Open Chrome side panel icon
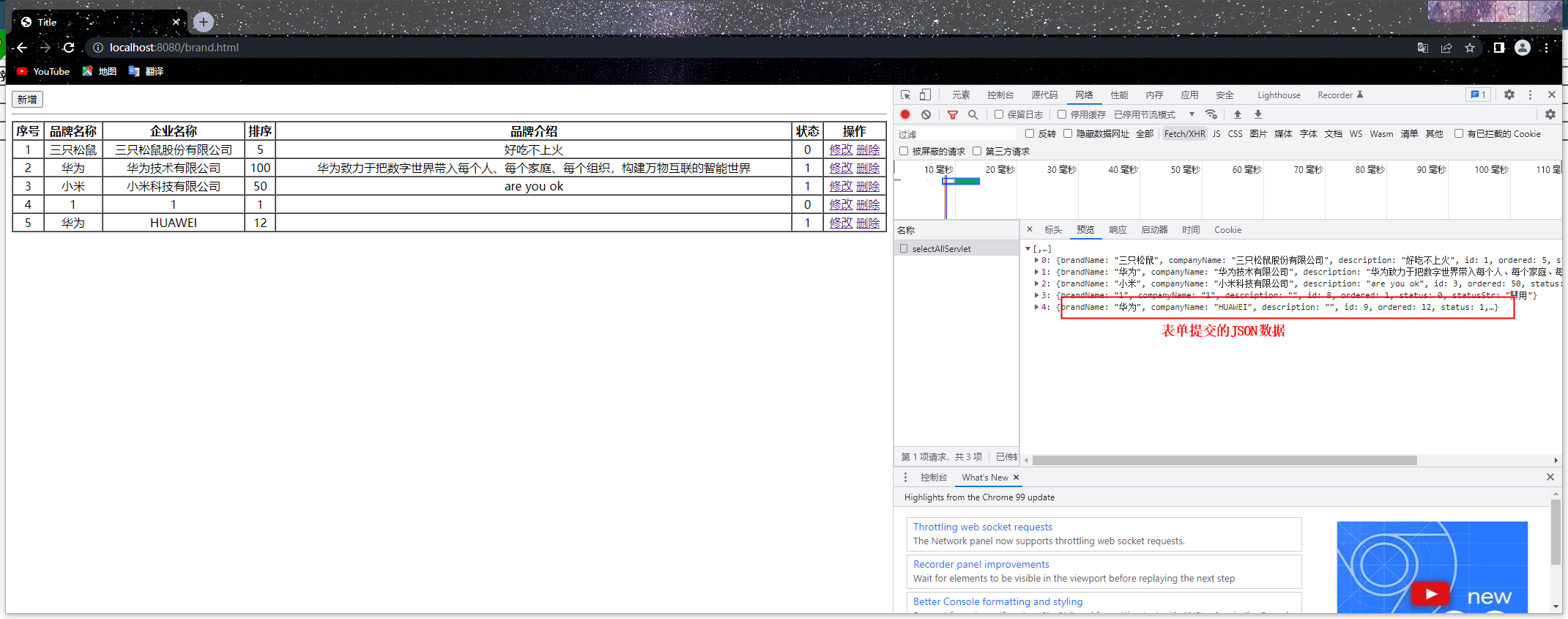1568x619 pixels. (x=1499, y=48)
